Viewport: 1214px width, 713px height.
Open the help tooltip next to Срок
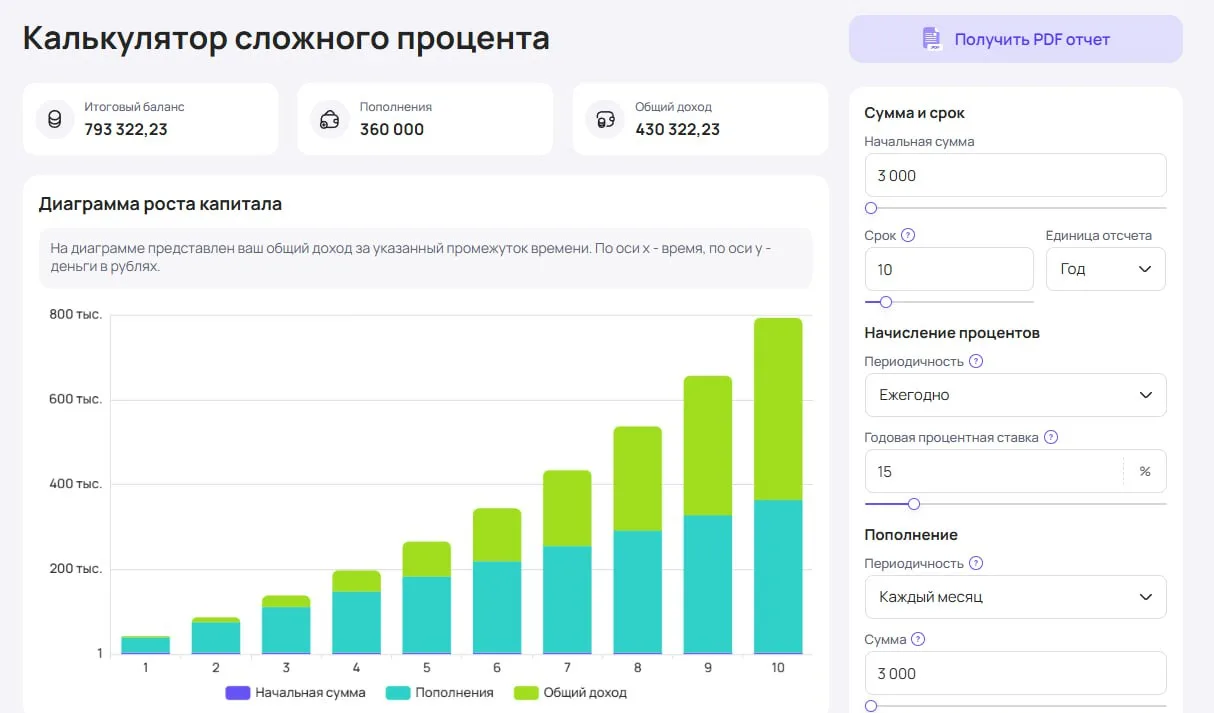[x=908, y=236]
